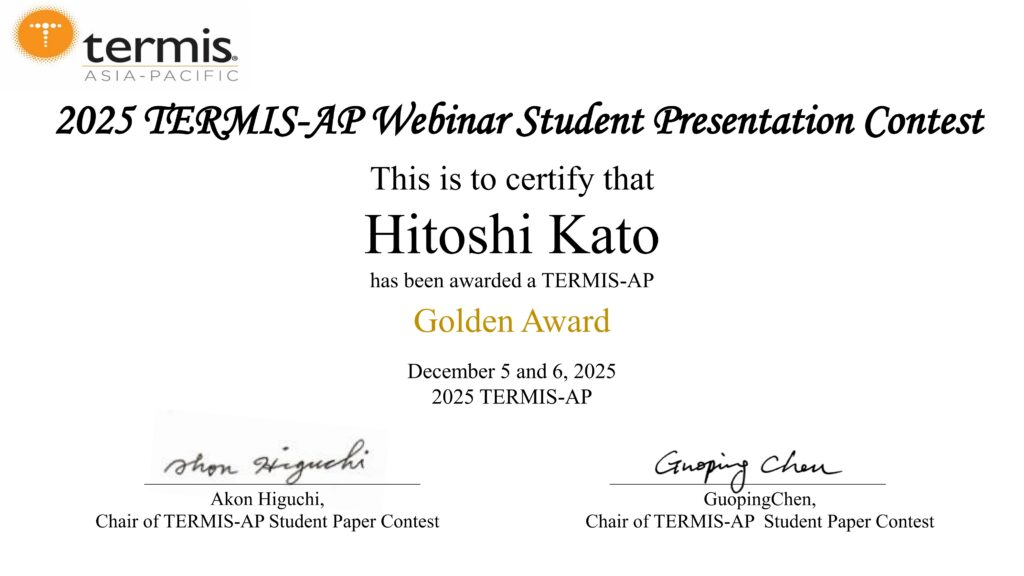
Task: Click "2025 TERMIS-AP" below the date
Action: [512, 396]
